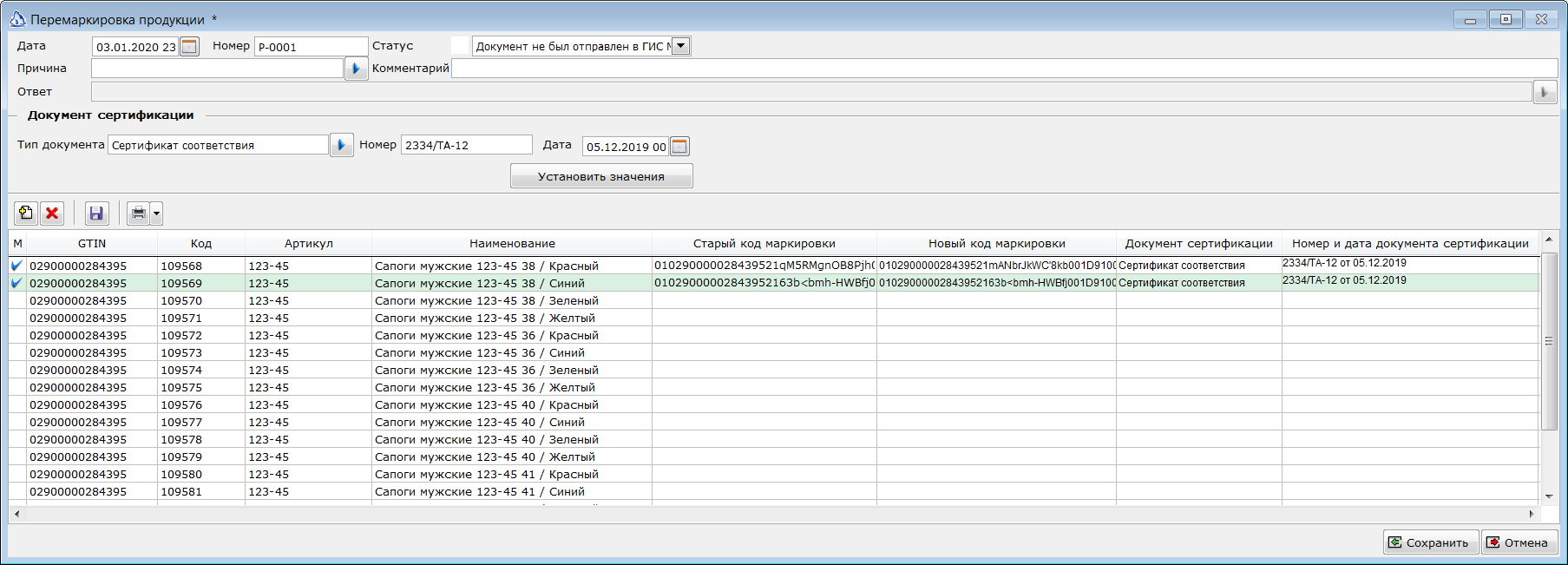This screenshot has width=1568, height=565.
Task: Click the window title bar application icon
Action: click(x=17, y=19)
